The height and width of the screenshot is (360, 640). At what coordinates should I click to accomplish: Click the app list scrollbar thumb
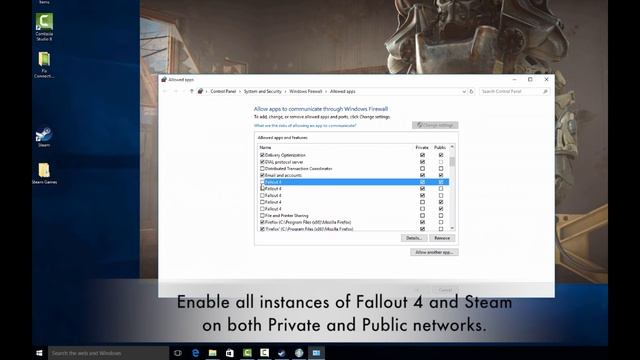click(452, 162)
